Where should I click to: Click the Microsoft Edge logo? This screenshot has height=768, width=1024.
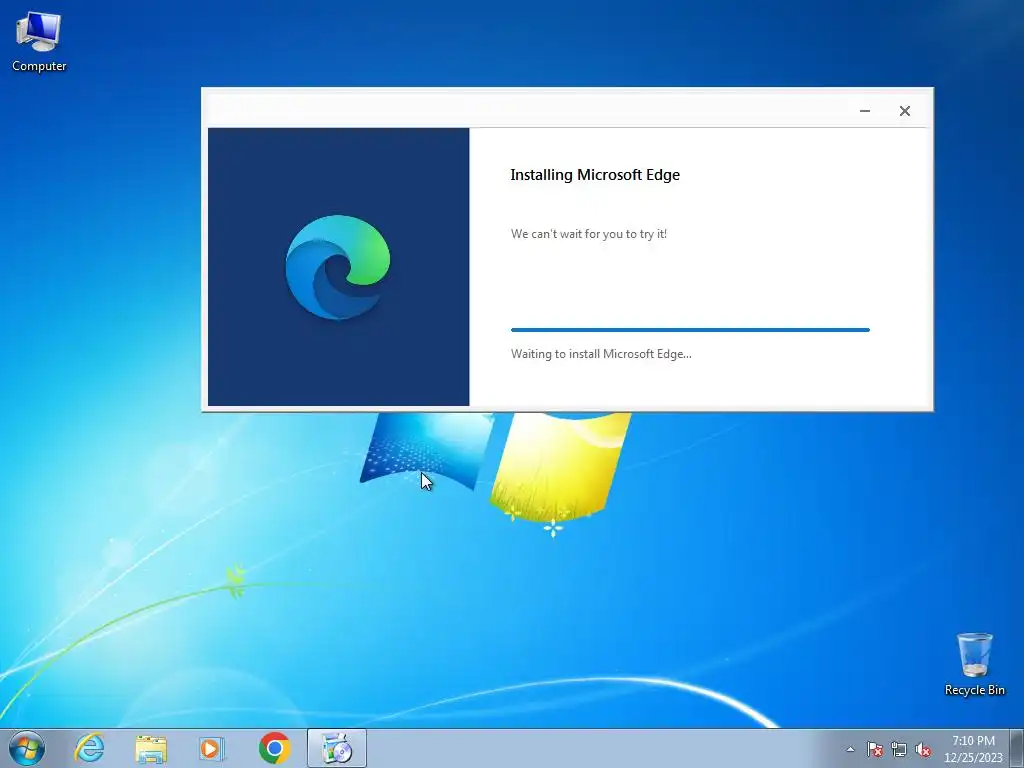click(x=338, y=267)
